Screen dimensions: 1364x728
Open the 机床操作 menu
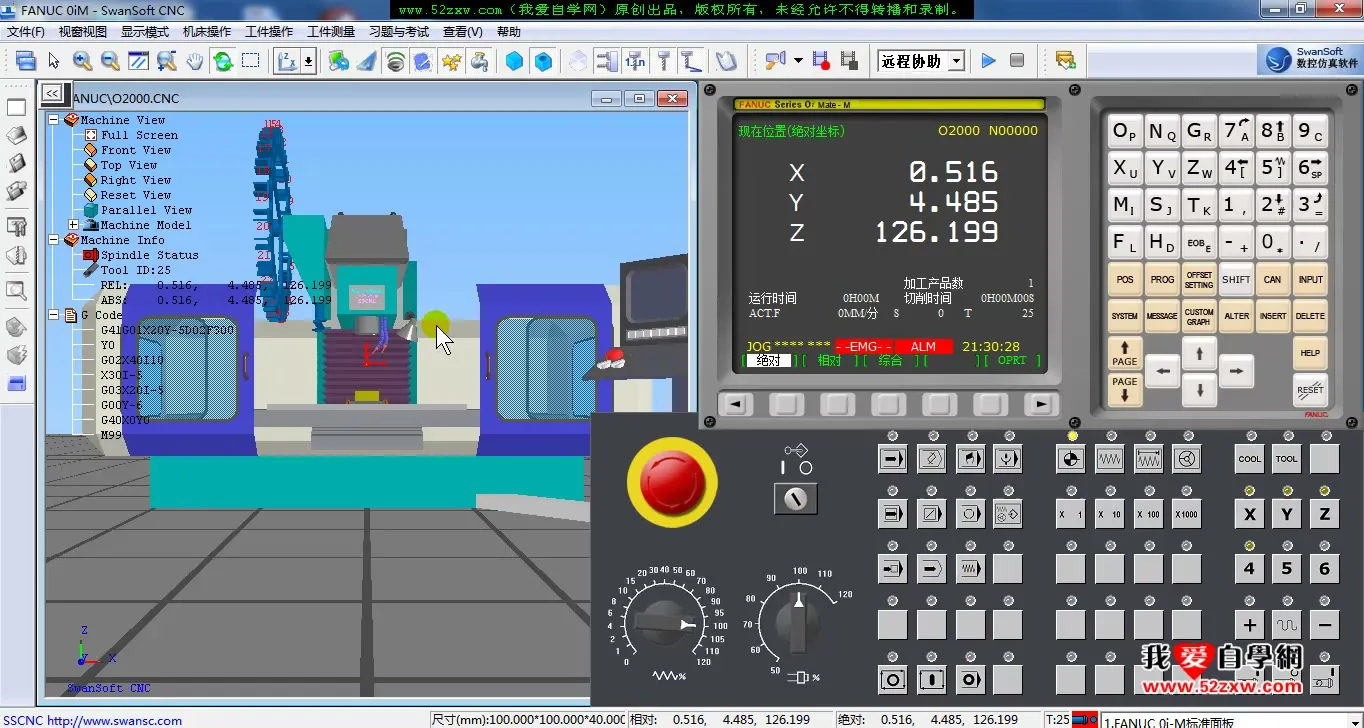207,32
